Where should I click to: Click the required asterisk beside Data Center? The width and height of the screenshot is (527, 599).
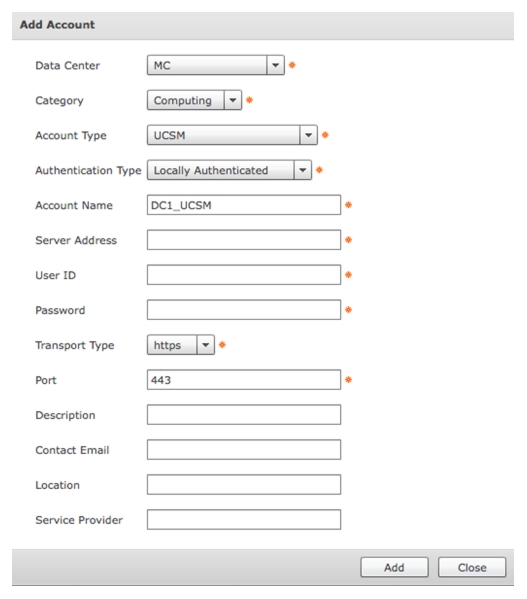[292, 65]
